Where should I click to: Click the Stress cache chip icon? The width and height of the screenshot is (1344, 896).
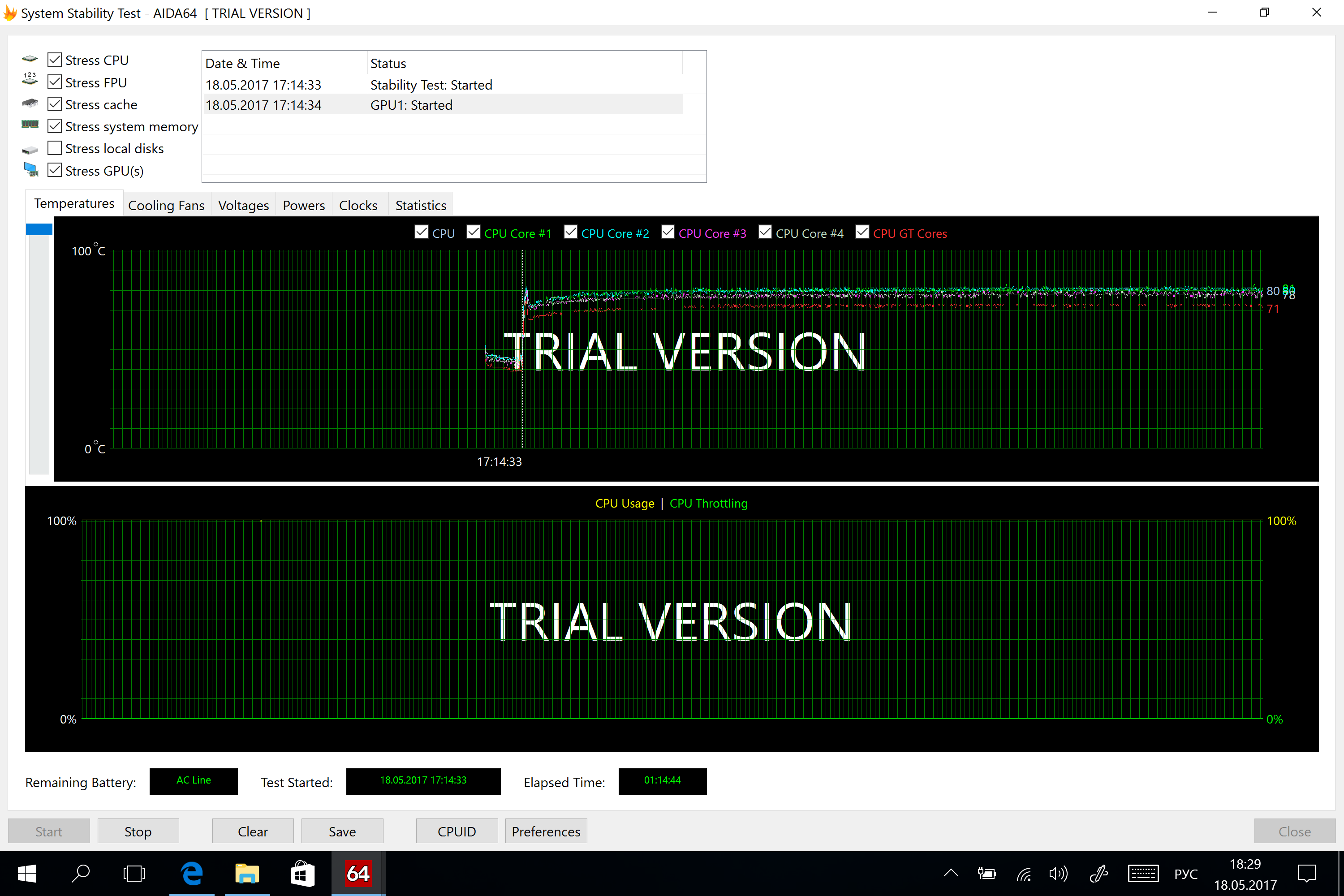[x=30, y=103]
